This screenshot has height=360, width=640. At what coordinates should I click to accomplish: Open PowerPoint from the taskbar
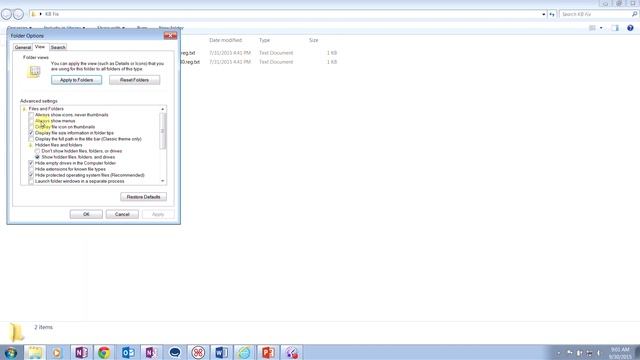(268, 352)
